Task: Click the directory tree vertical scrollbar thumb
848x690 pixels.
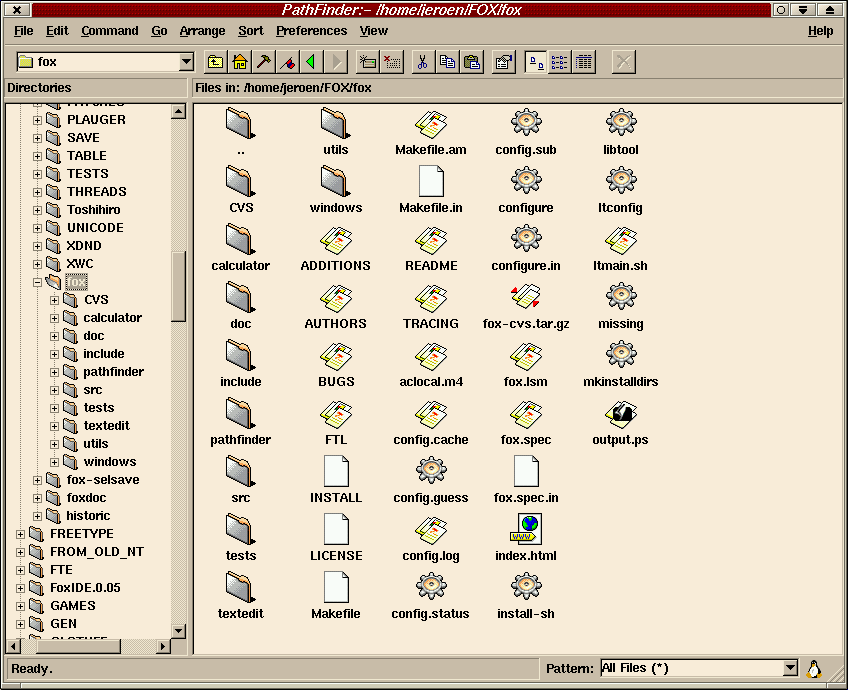Action: (178, 287)
